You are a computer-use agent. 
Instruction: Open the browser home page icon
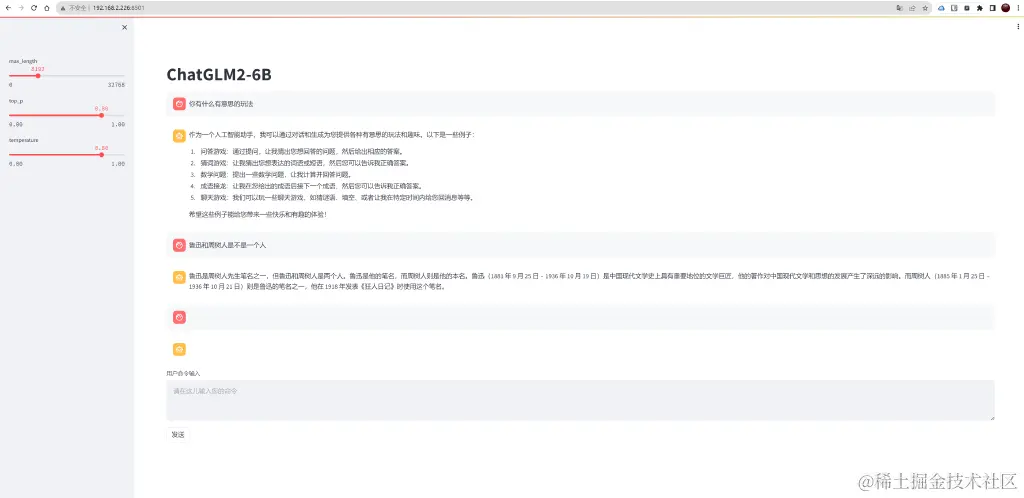coord(46,8)
